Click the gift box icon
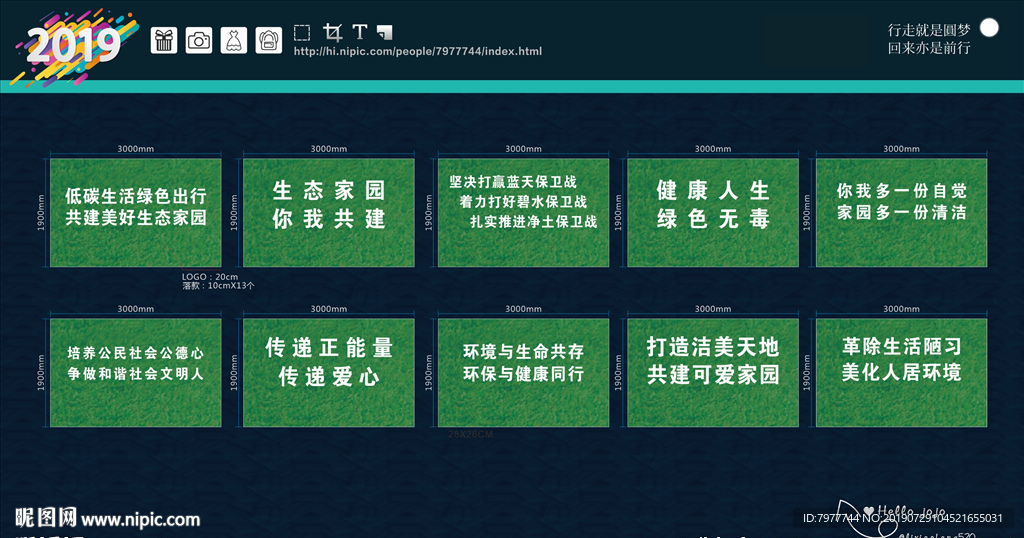Viewport: 1024px width, 538px height. tap(164, 40)
